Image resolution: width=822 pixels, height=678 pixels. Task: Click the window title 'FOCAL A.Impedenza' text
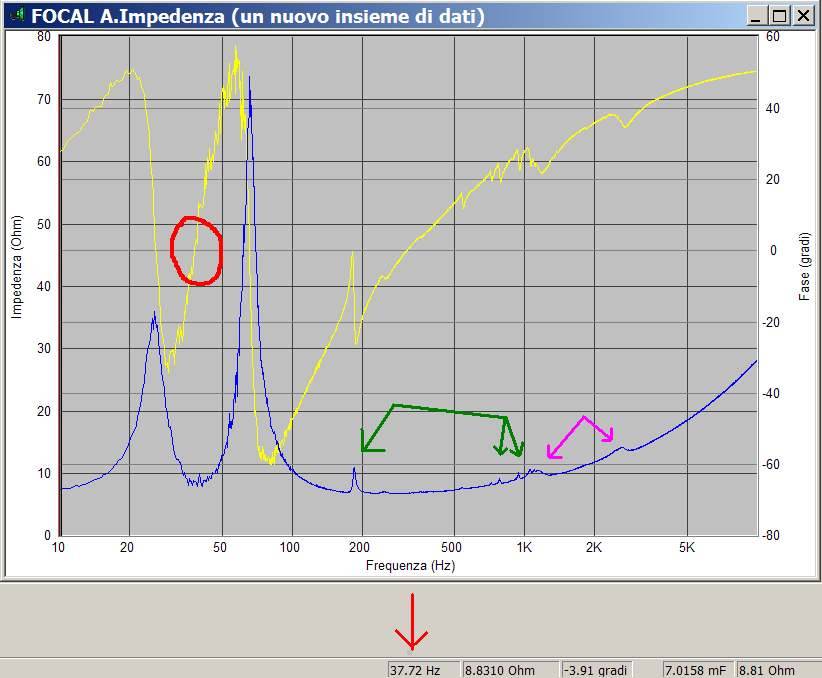(x=127, y=16)
